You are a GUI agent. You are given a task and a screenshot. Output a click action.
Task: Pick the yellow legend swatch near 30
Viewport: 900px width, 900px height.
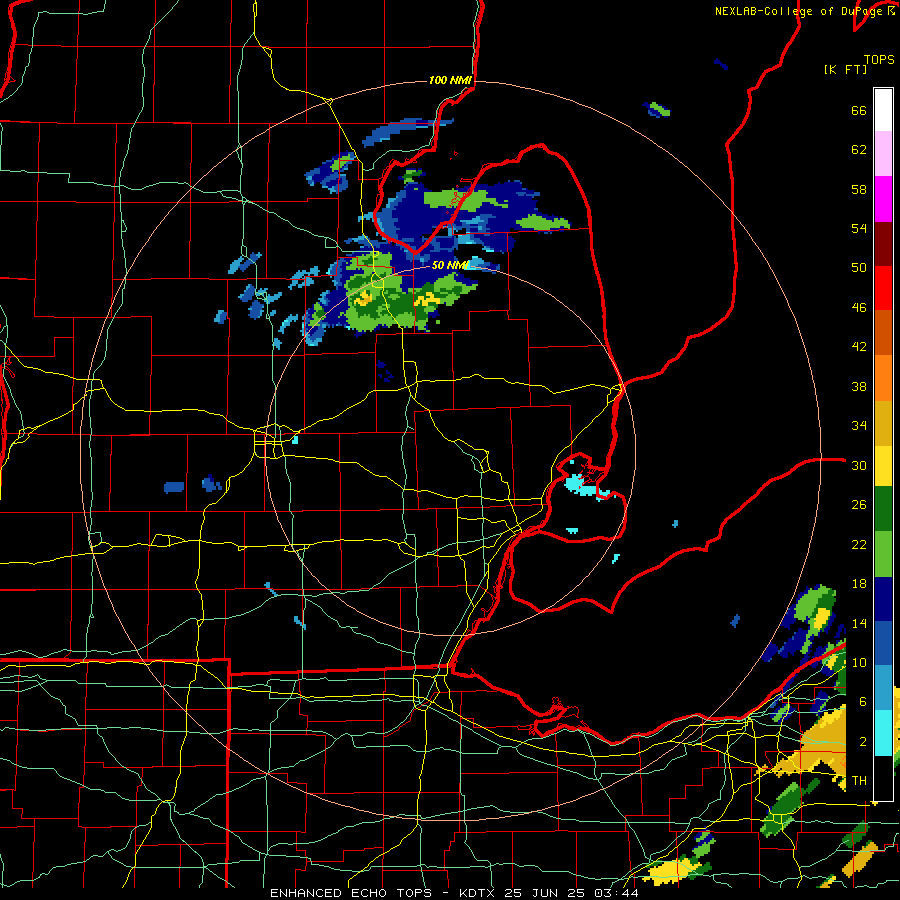[x=883, y=466]
